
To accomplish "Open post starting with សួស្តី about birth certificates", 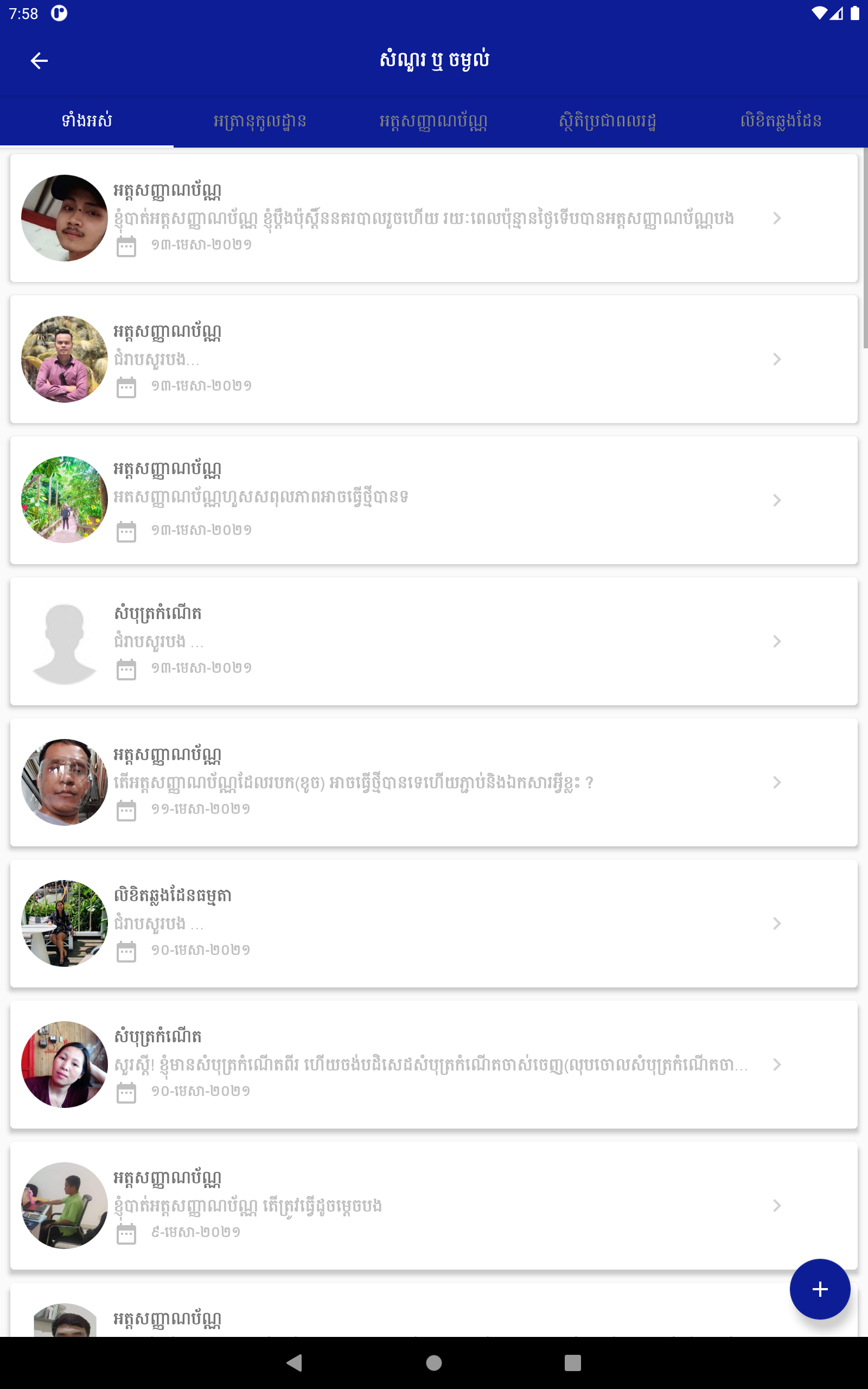I will tap(434, 1065).
